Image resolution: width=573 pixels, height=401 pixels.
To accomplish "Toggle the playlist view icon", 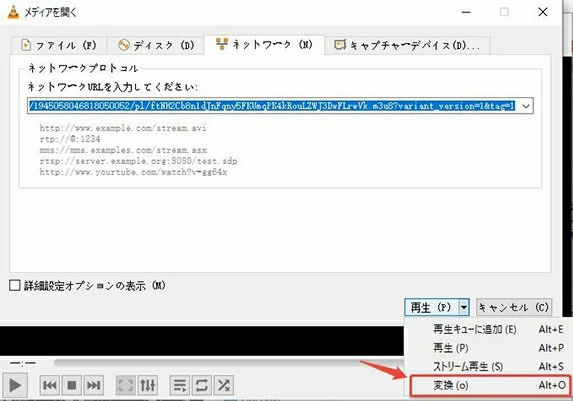I will coord(180,385).
